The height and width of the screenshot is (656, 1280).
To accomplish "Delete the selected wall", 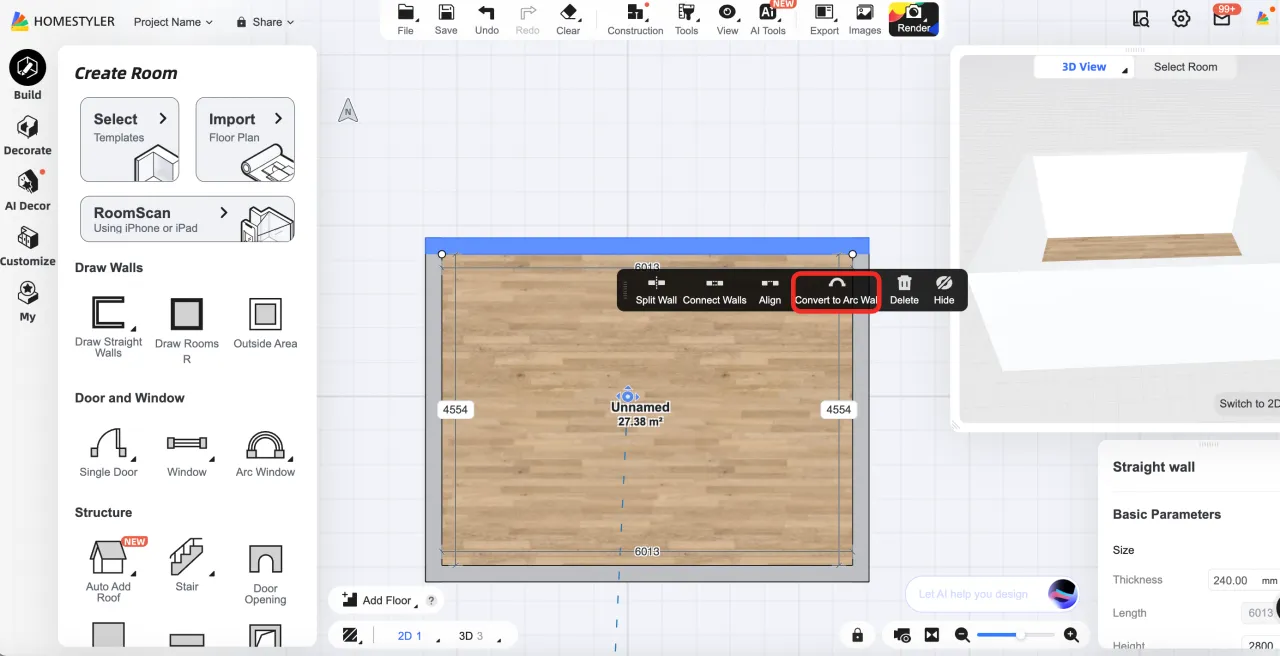I will click(x=904, y=284).
